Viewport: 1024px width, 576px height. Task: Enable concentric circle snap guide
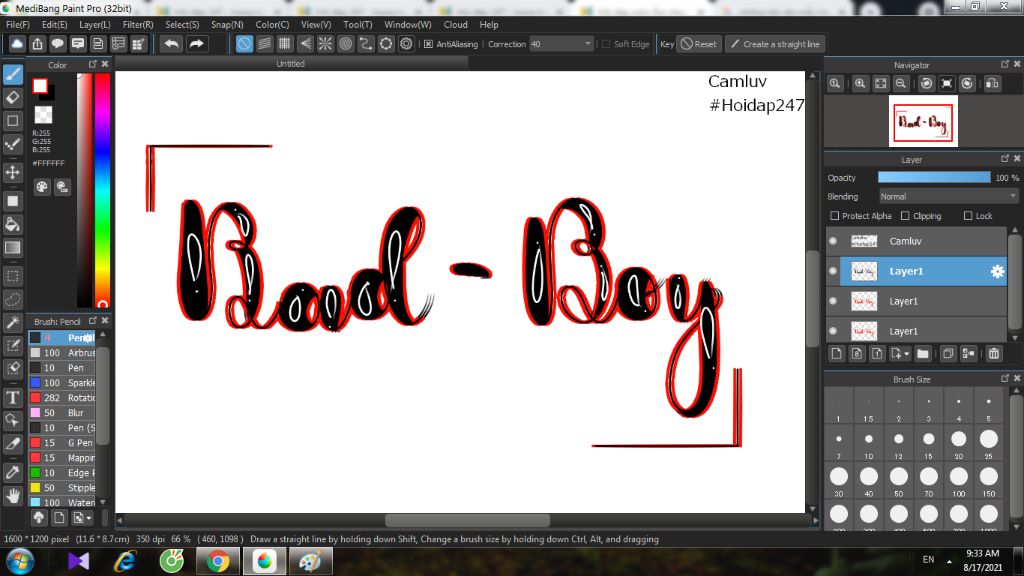coord(345,44)
